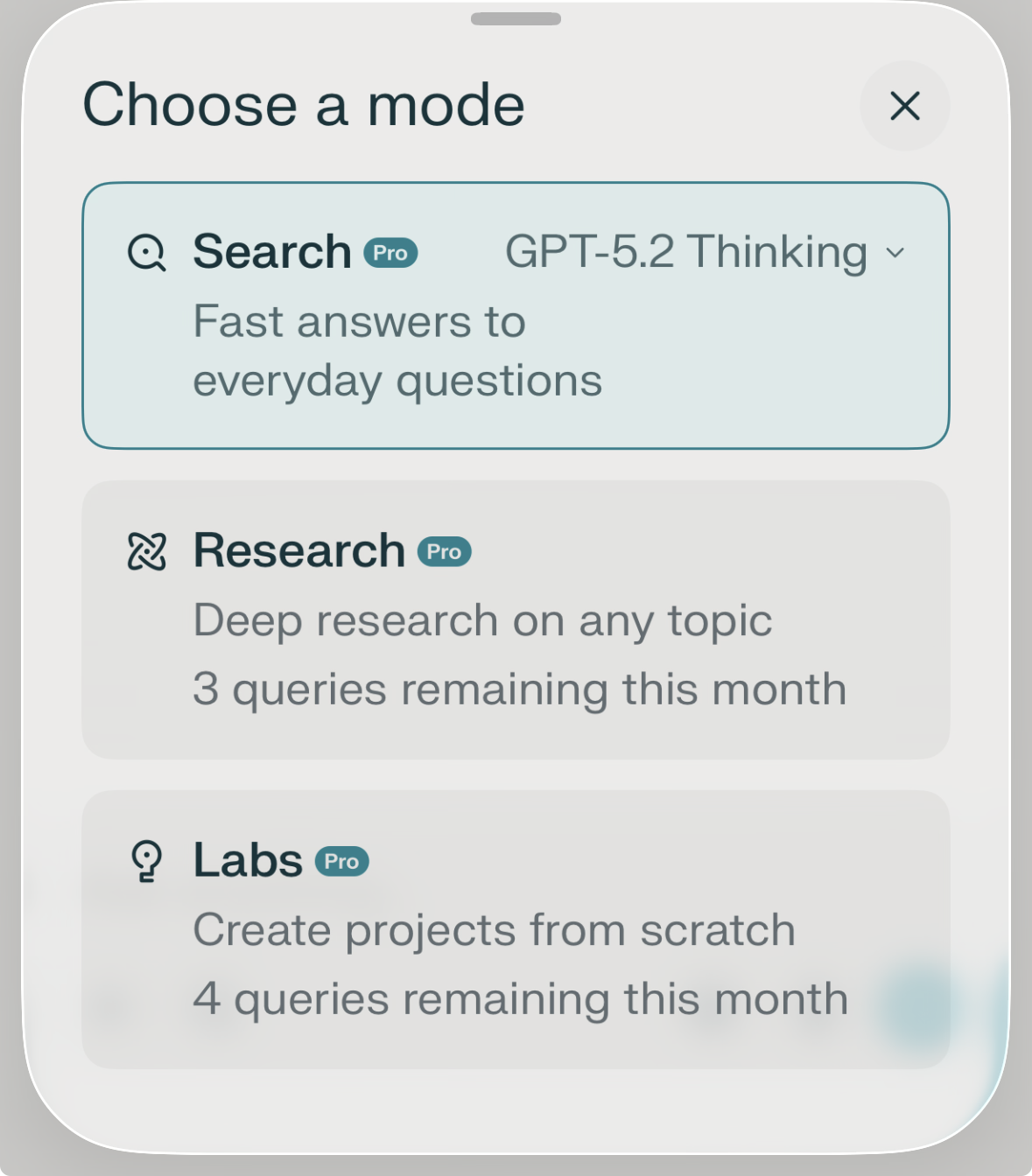Image resolution: width=1032 pixels, height=1176 pixels.
Task: Select the Labs mode title
Action: (248, 859)
